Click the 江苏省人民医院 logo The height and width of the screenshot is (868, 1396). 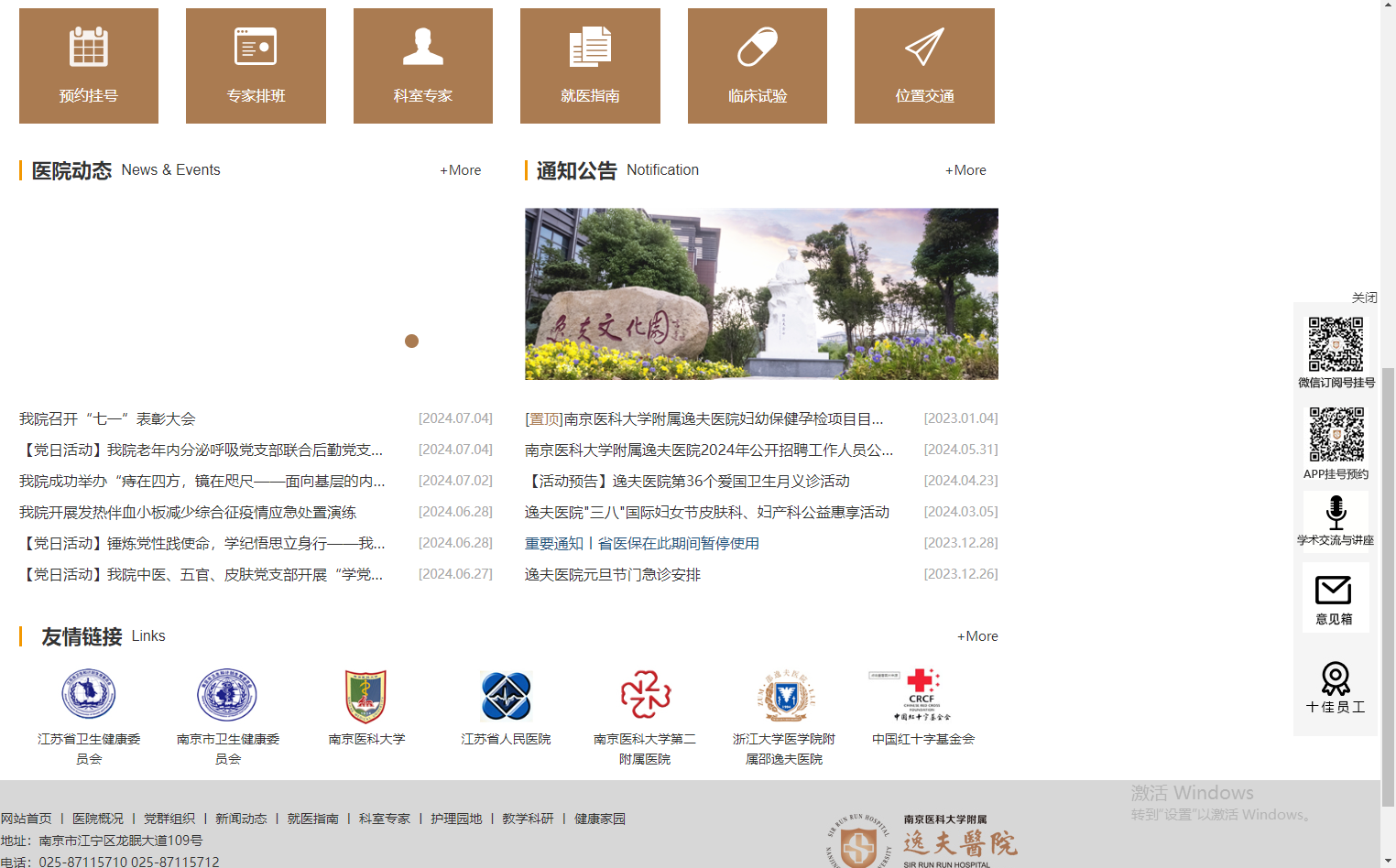pyautogui.click(x=506, y=696)
